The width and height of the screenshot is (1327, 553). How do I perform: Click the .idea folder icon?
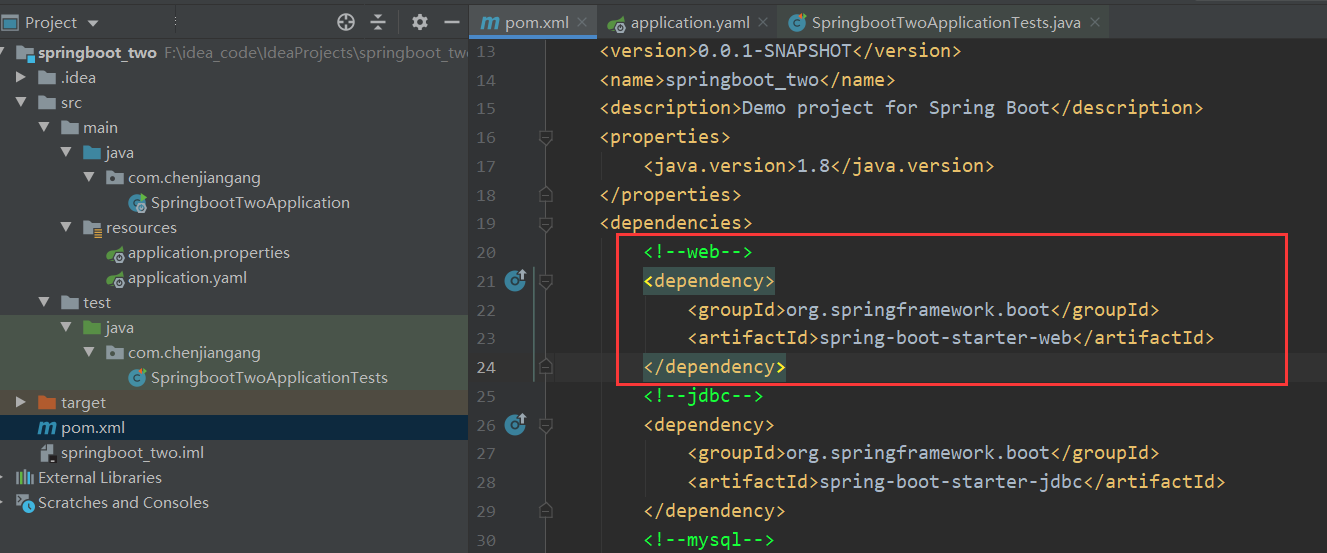click(46, 78)
